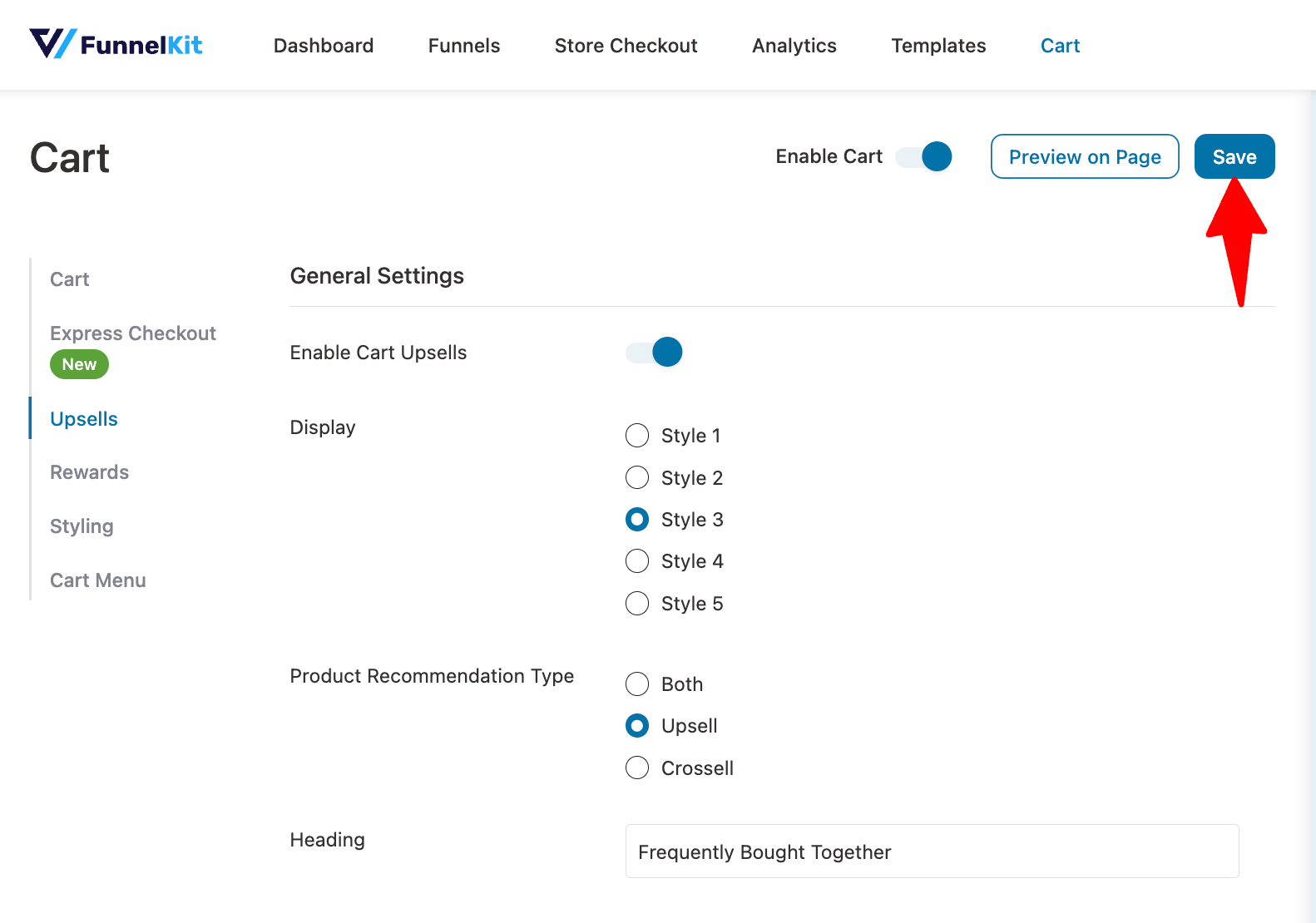Open the Cart Menu sidebar tab

tap(98, 580)
